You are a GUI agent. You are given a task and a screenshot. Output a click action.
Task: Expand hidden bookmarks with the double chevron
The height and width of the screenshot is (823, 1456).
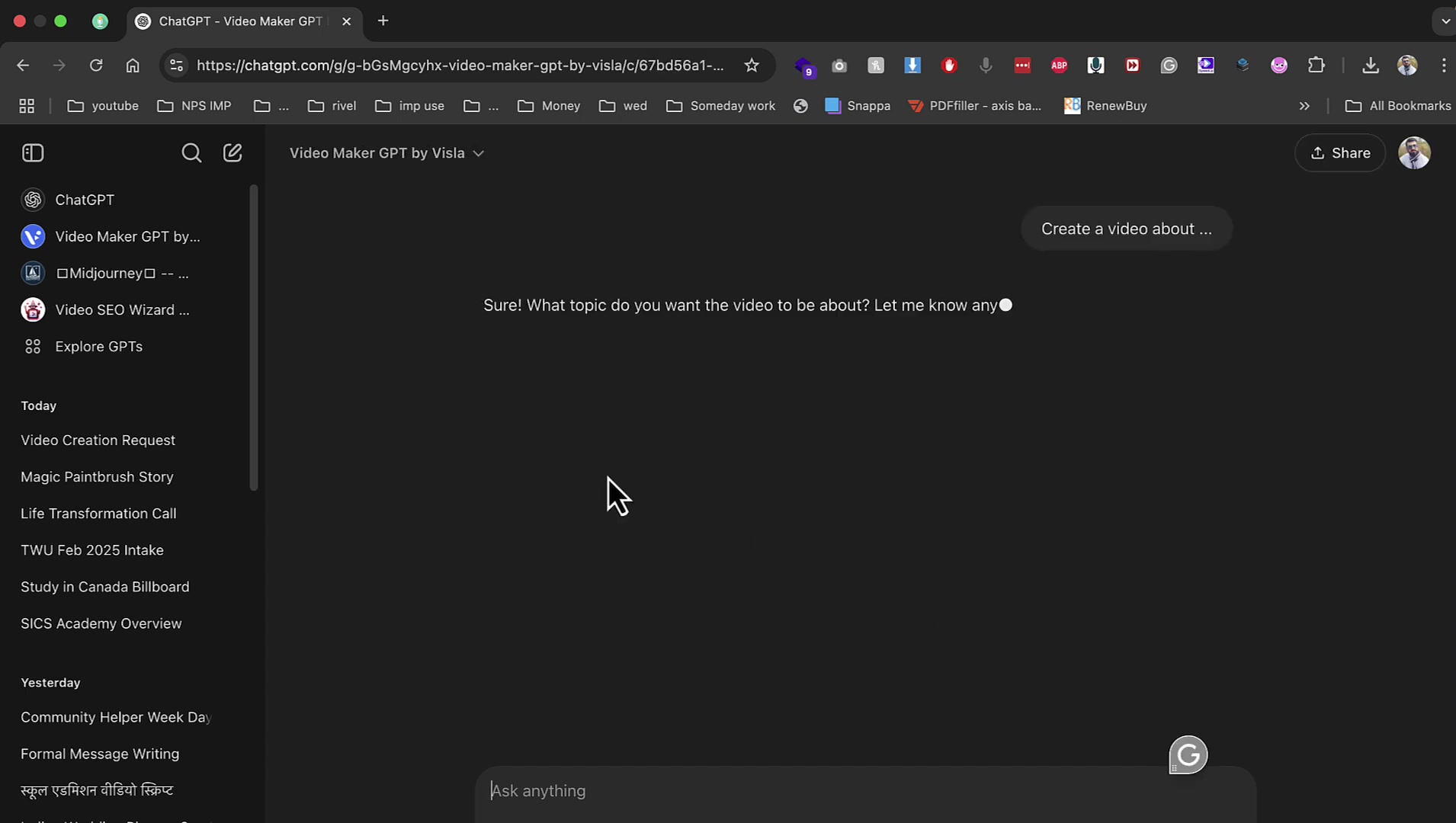pos(1305,106)
